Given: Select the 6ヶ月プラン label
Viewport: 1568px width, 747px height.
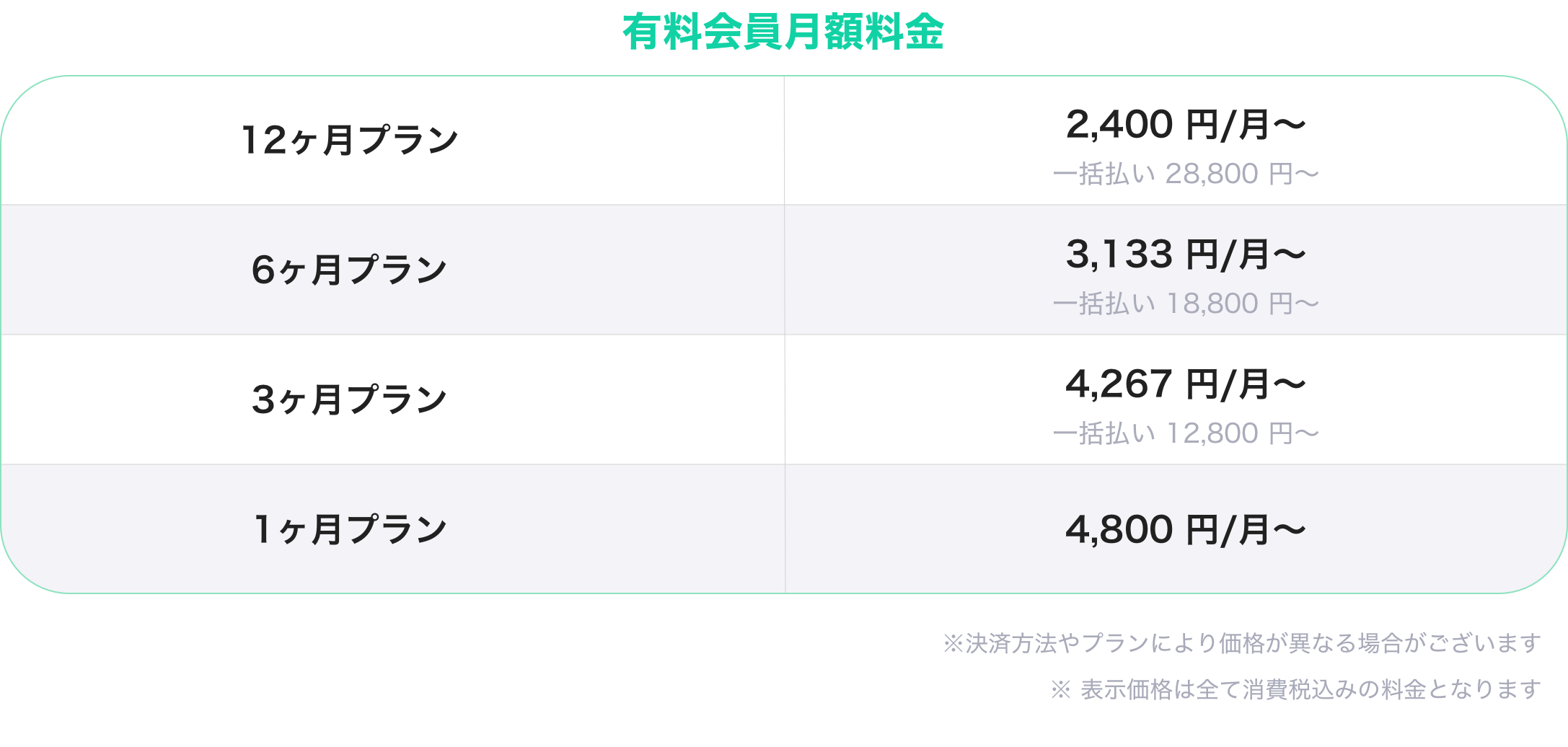Looking at the screenshot, I should [350, 270].
